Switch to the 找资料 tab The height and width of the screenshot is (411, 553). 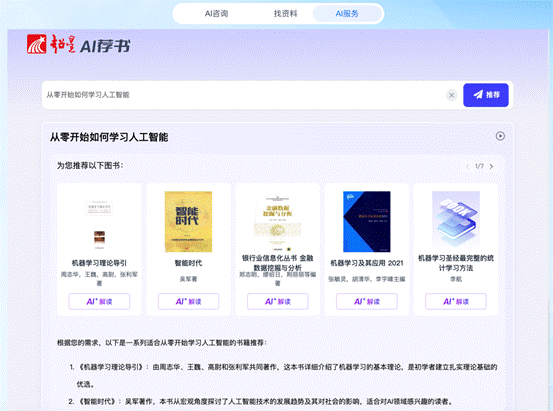pyautogui.click(x=285, y=14)
